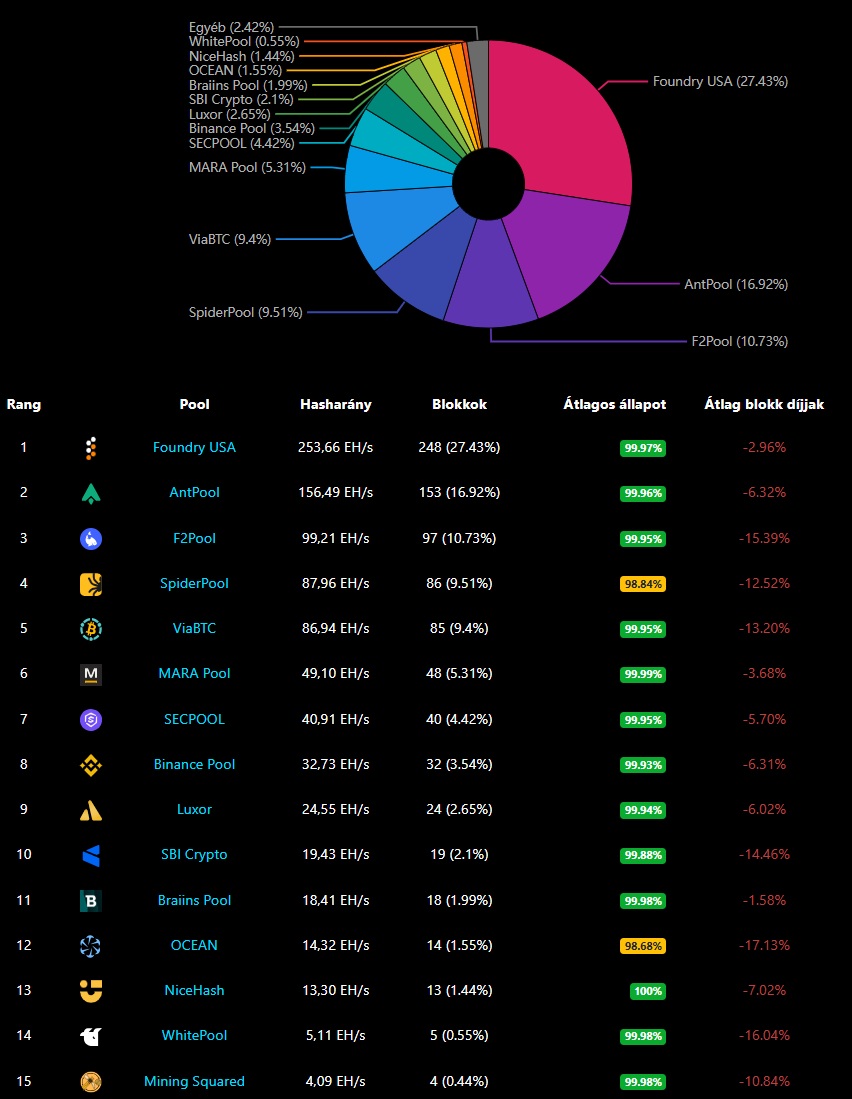Viewport: 852px width, 1099px height.
Task: Follow the WhitePool link in table
Action: click(194, 1036)
